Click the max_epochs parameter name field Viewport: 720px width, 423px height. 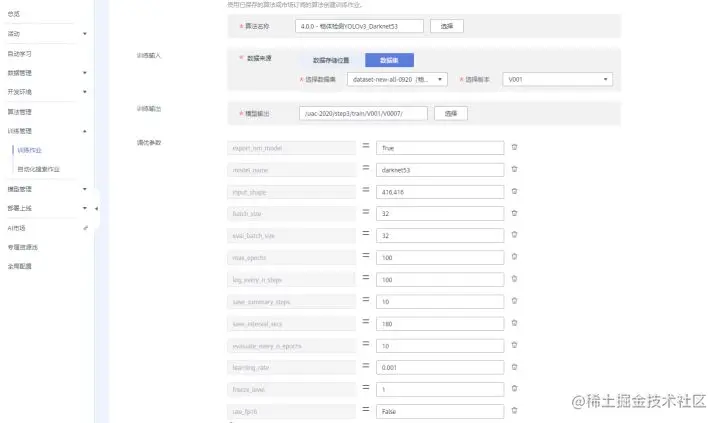pos(292,258)
